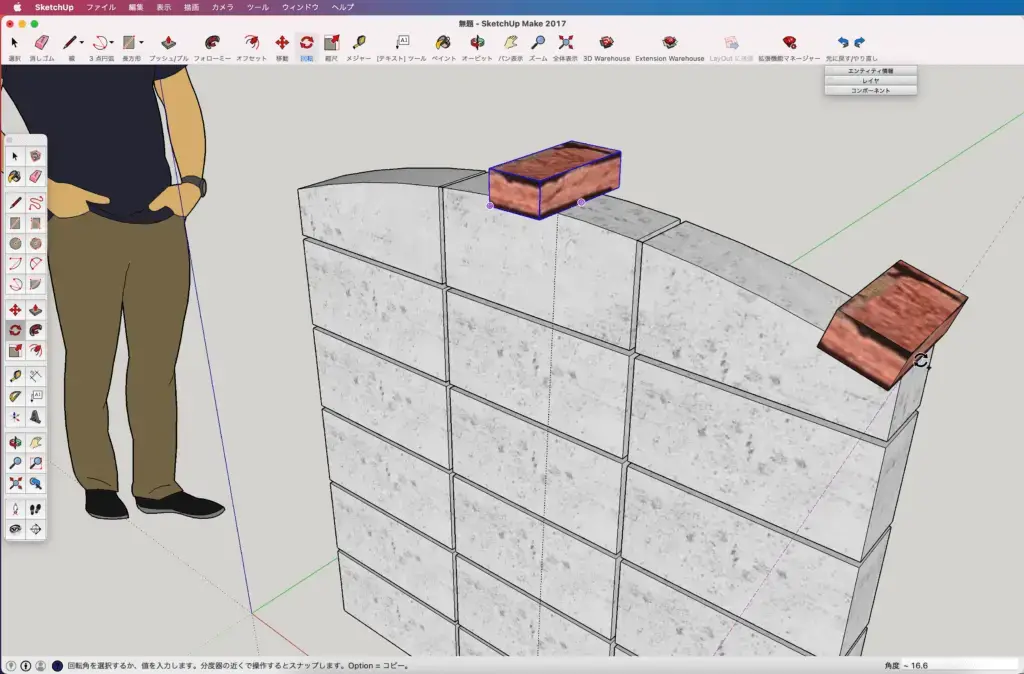Redo using the right blue arrow
This screenshot has width=1024, height=674.
tap(859, 42)
